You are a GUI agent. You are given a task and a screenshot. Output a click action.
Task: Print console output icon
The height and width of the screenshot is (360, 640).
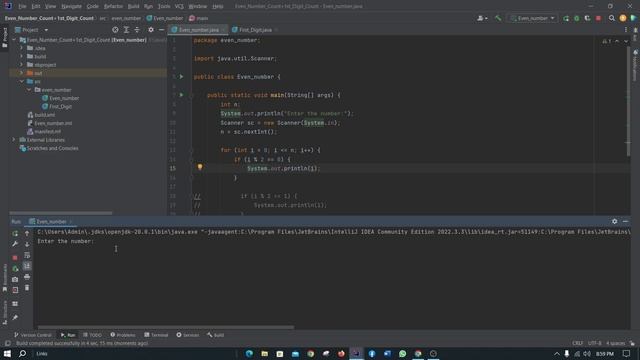[27, 277]
